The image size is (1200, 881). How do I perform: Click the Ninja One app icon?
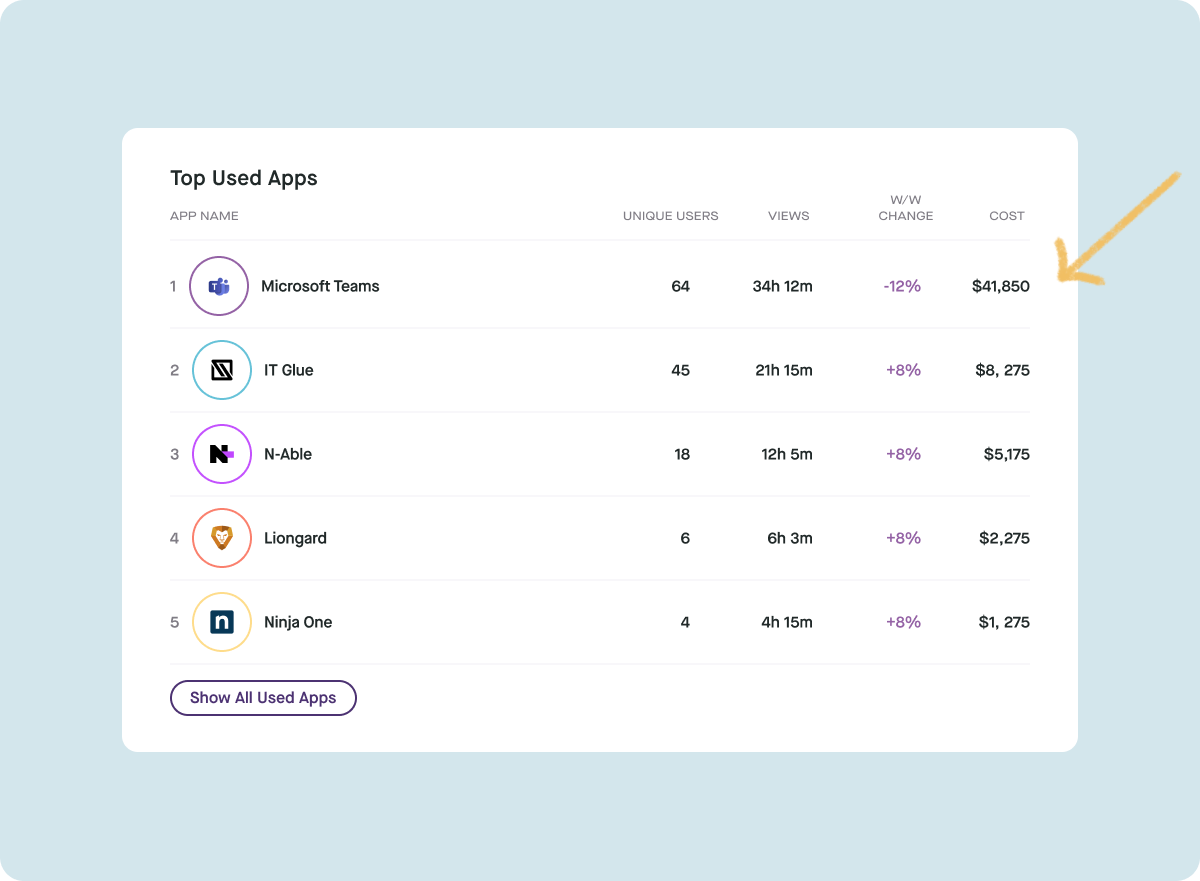(222, 622)
